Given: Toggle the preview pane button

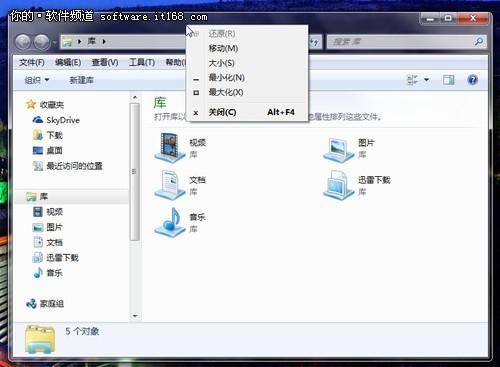Looking at the screenshot, I should click(448, 80).
